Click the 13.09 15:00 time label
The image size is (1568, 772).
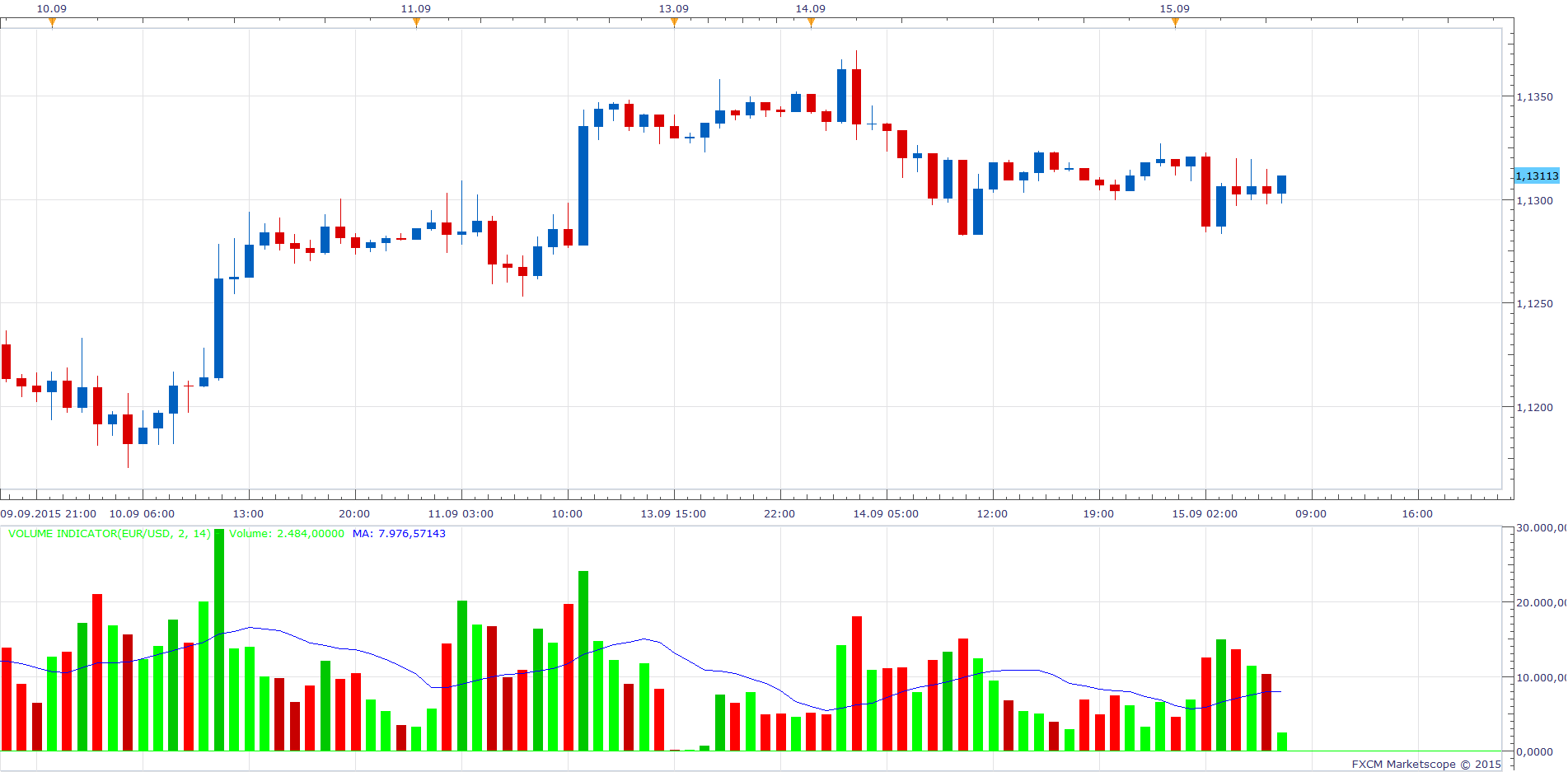click(x=673, y=513)
